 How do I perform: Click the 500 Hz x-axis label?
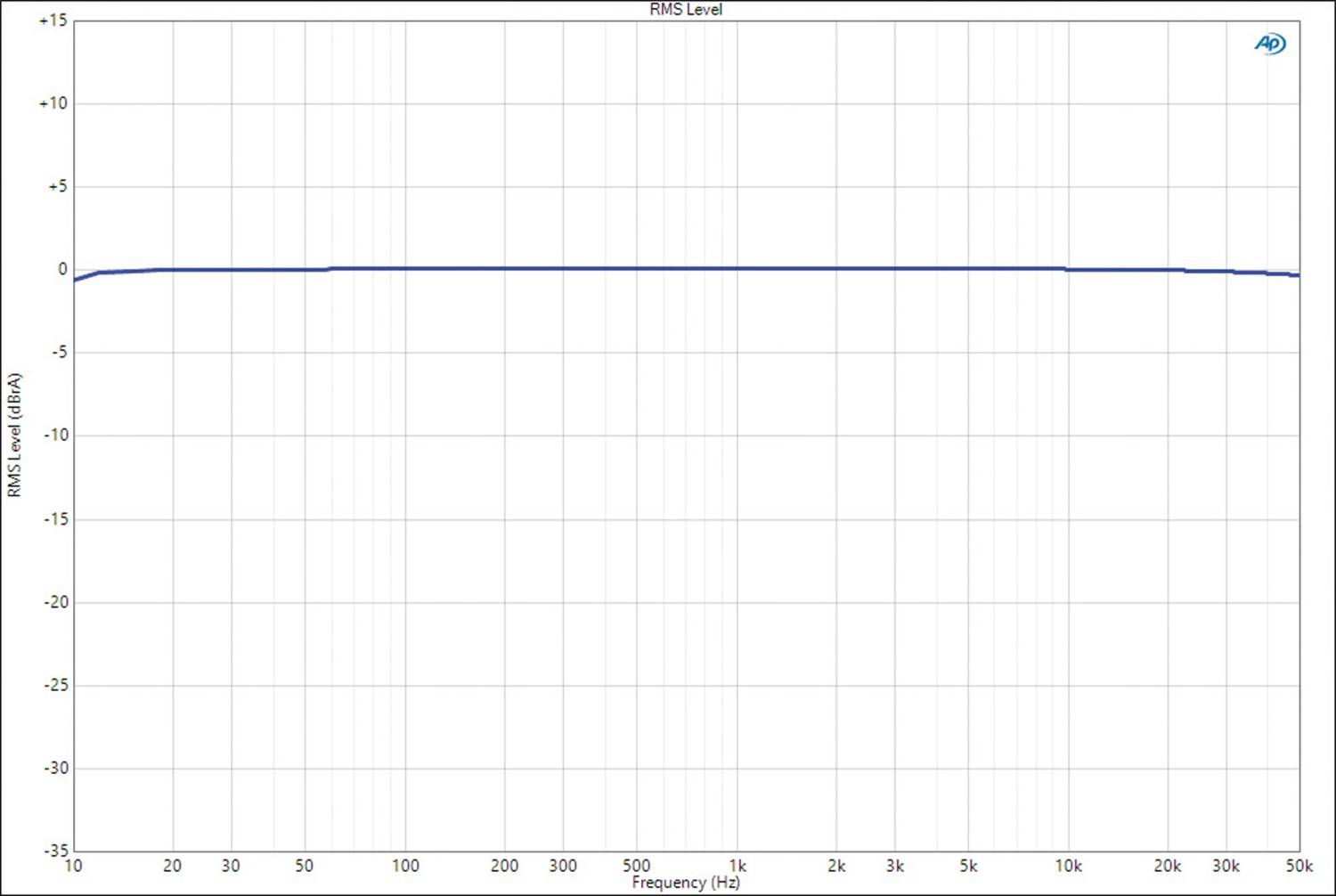[x=636, y=866]
